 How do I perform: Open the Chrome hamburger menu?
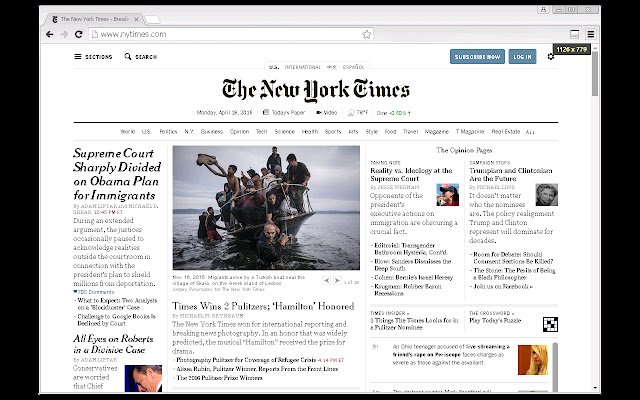[591, 34]
